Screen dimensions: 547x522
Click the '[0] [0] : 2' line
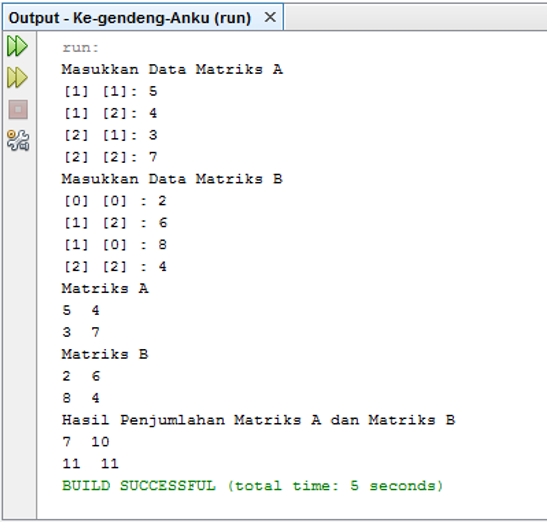pos(115,201)
